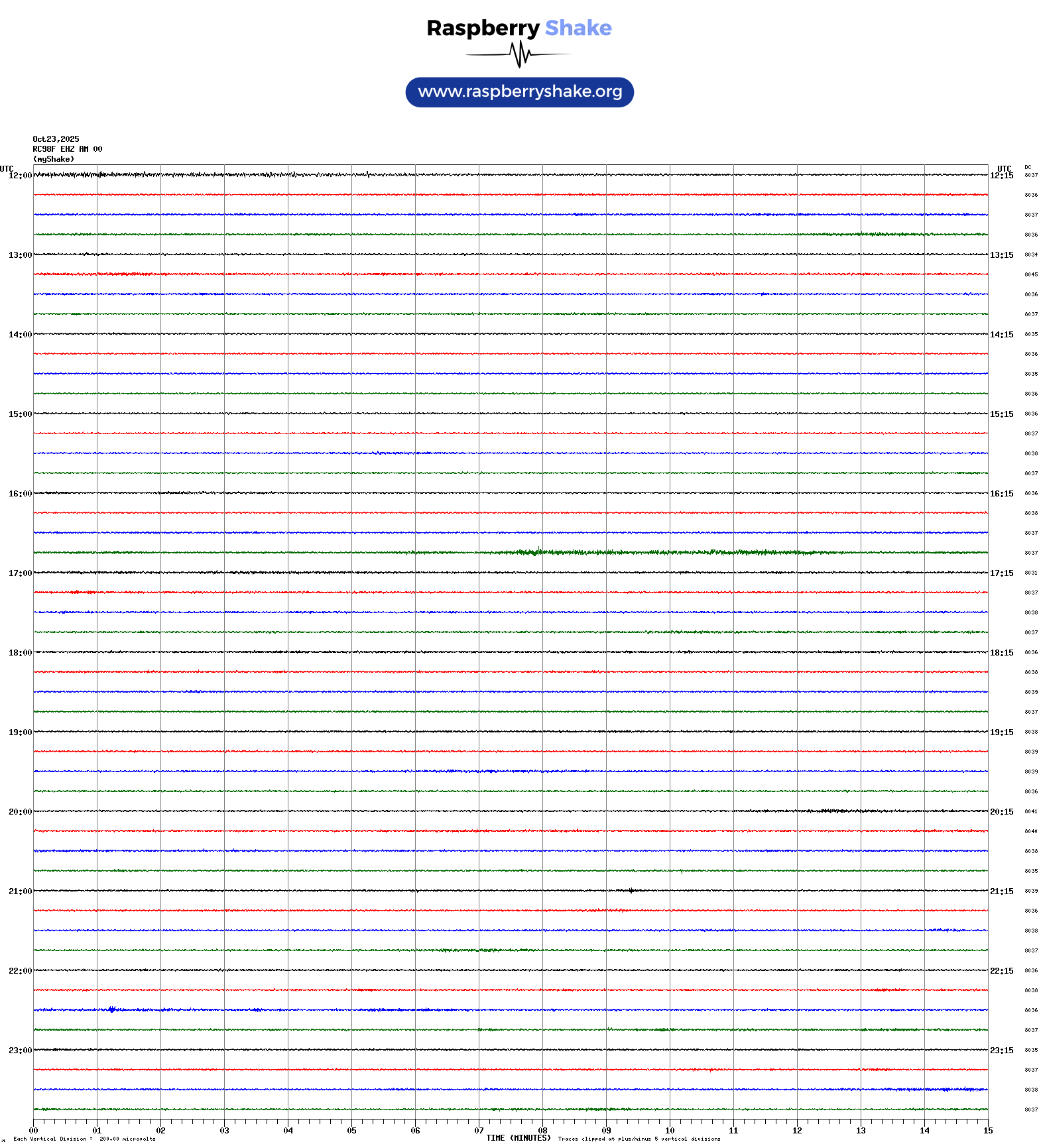Click the blue spike on the 22:30 trace
This screenshot has width=1041, height=1148.
click(111, 1009)
